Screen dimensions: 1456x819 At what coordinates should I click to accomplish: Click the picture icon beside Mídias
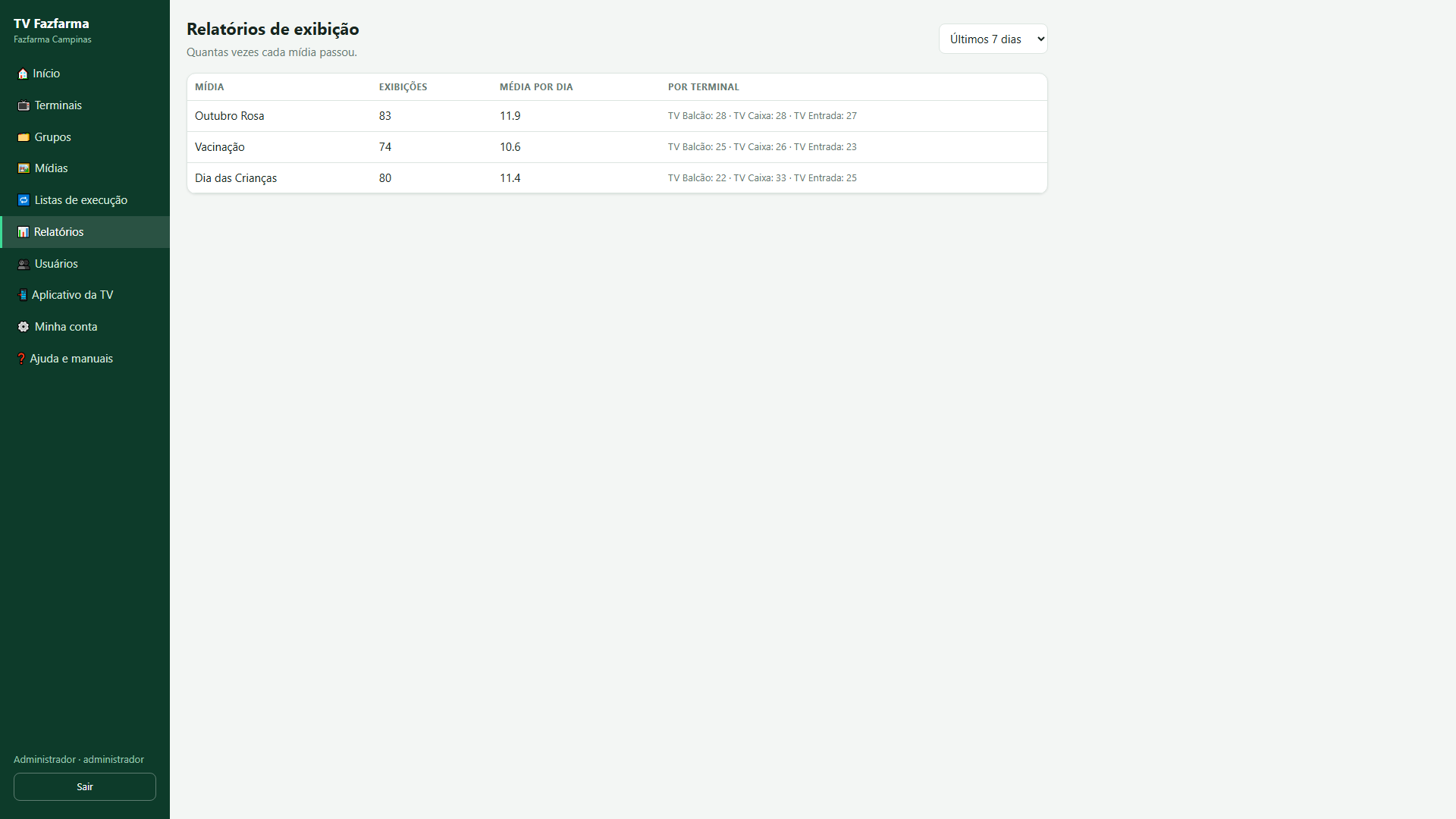[24, 168]
